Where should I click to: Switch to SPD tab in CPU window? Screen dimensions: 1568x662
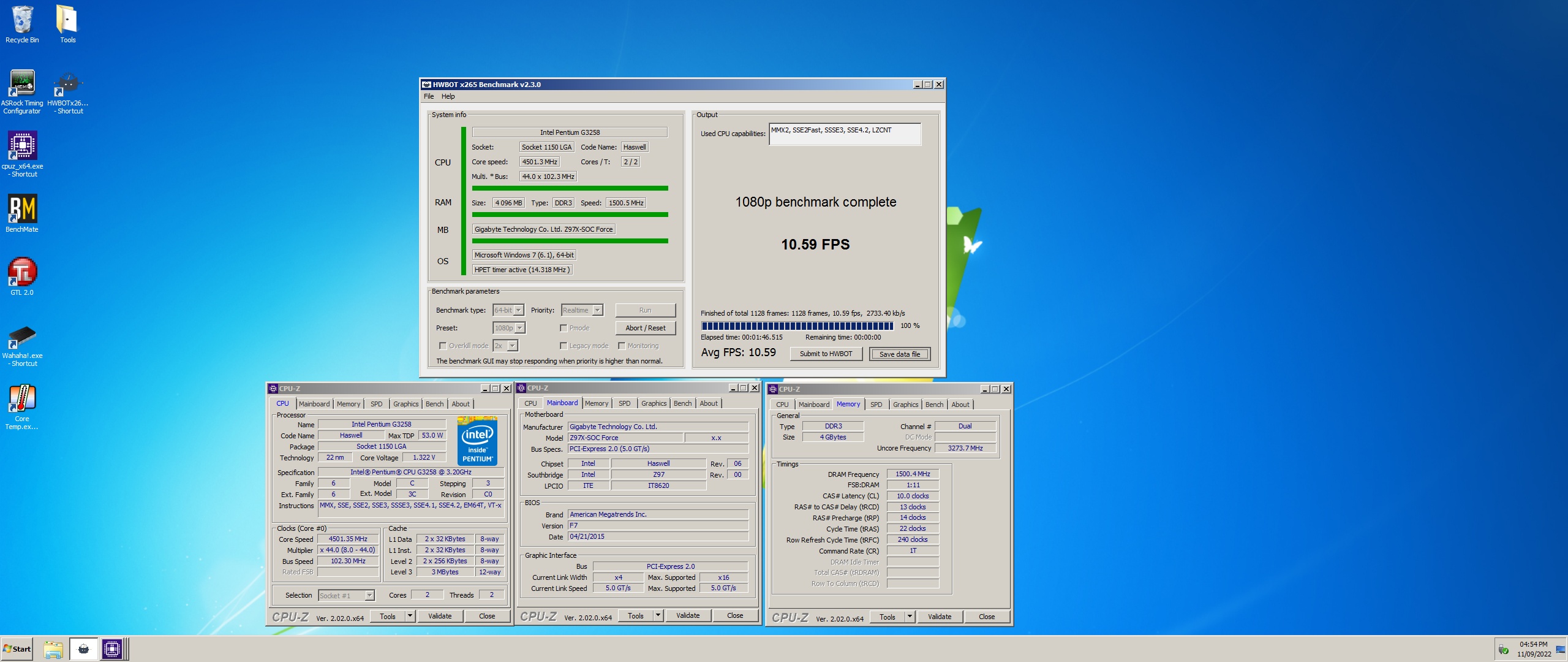[x=377, y=404]
